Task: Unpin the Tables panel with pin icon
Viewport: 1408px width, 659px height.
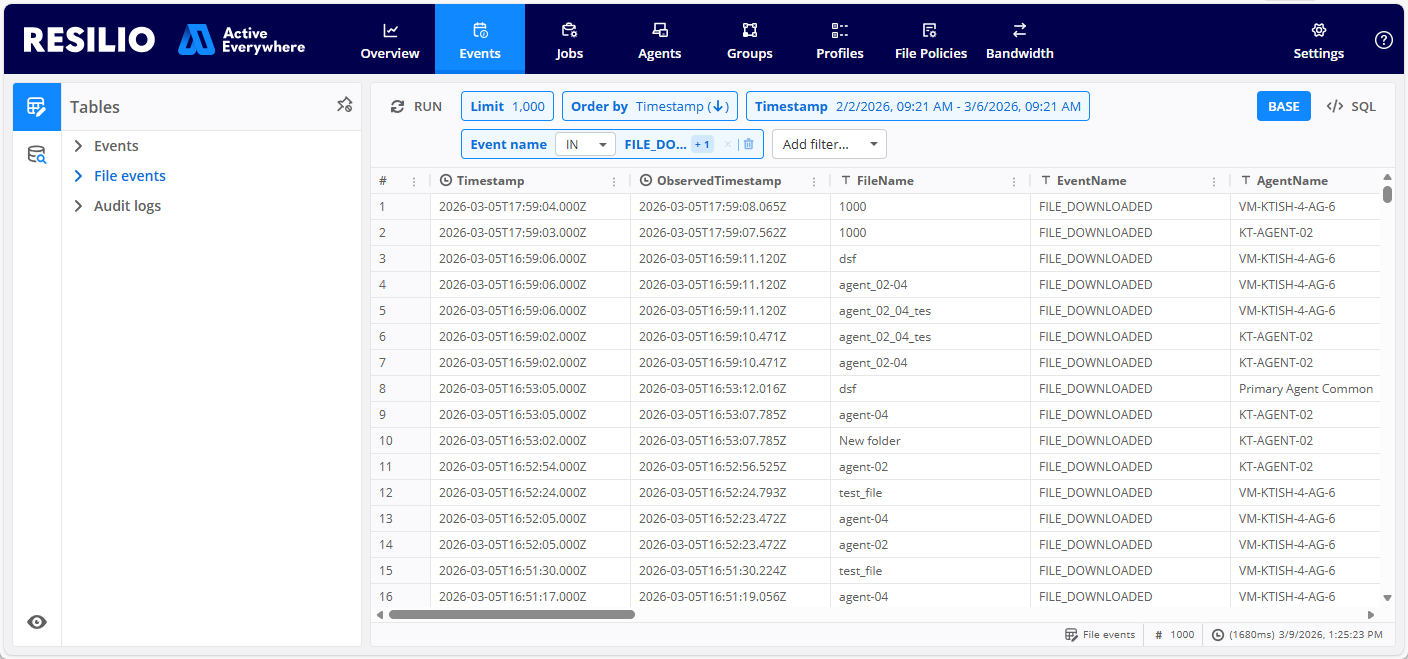Action: pos(344,105)
